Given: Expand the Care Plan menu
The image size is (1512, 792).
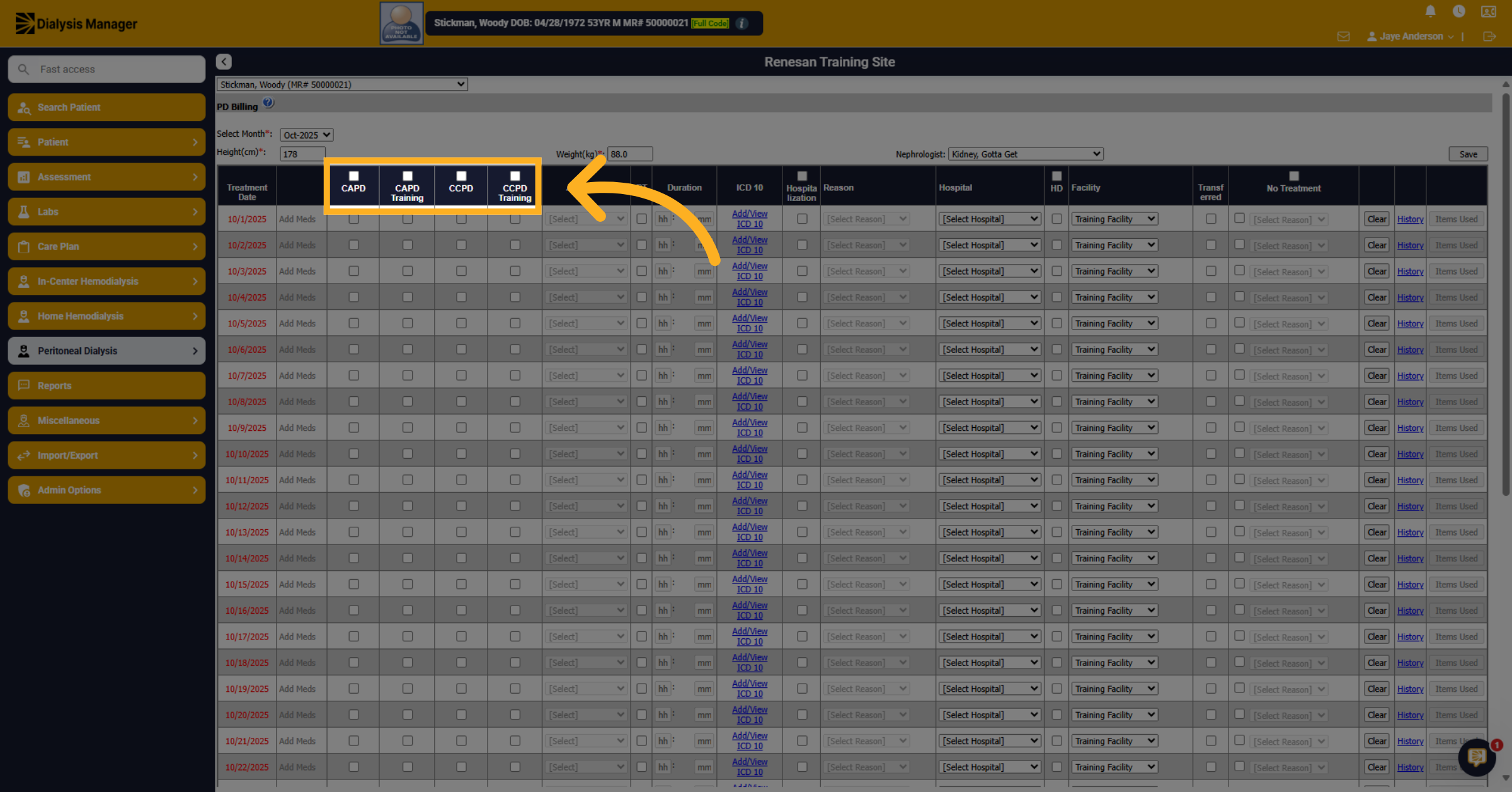Looking at the screenshot, I should point(106,246).
